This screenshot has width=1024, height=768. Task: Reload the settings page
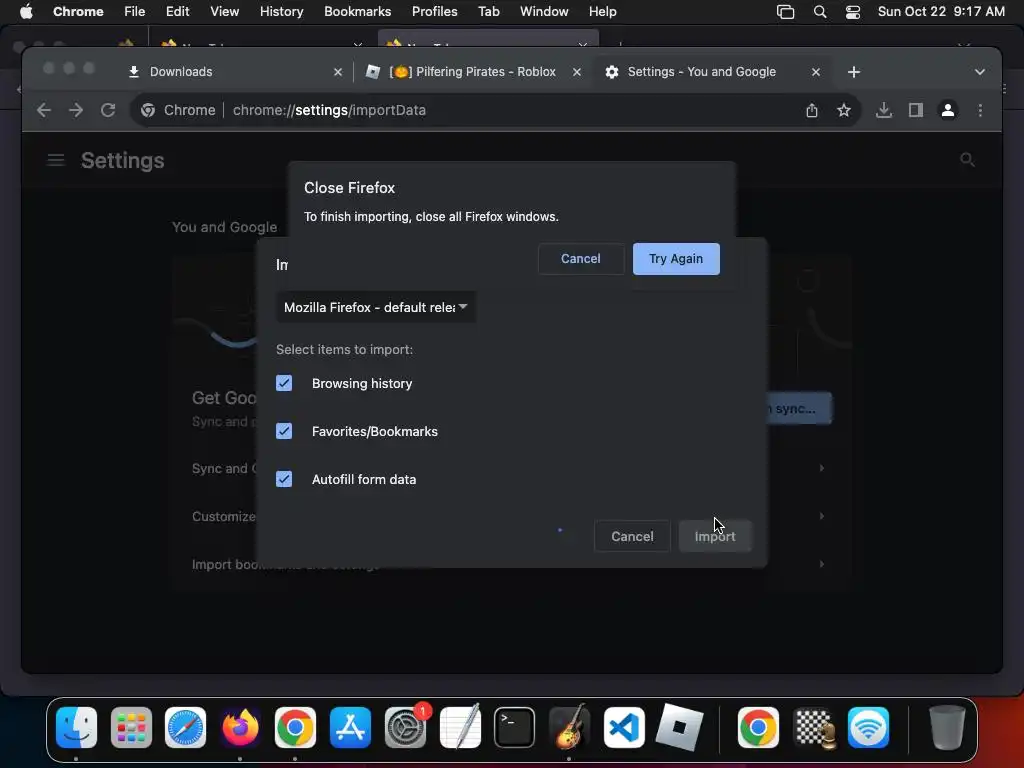[108, 110]
